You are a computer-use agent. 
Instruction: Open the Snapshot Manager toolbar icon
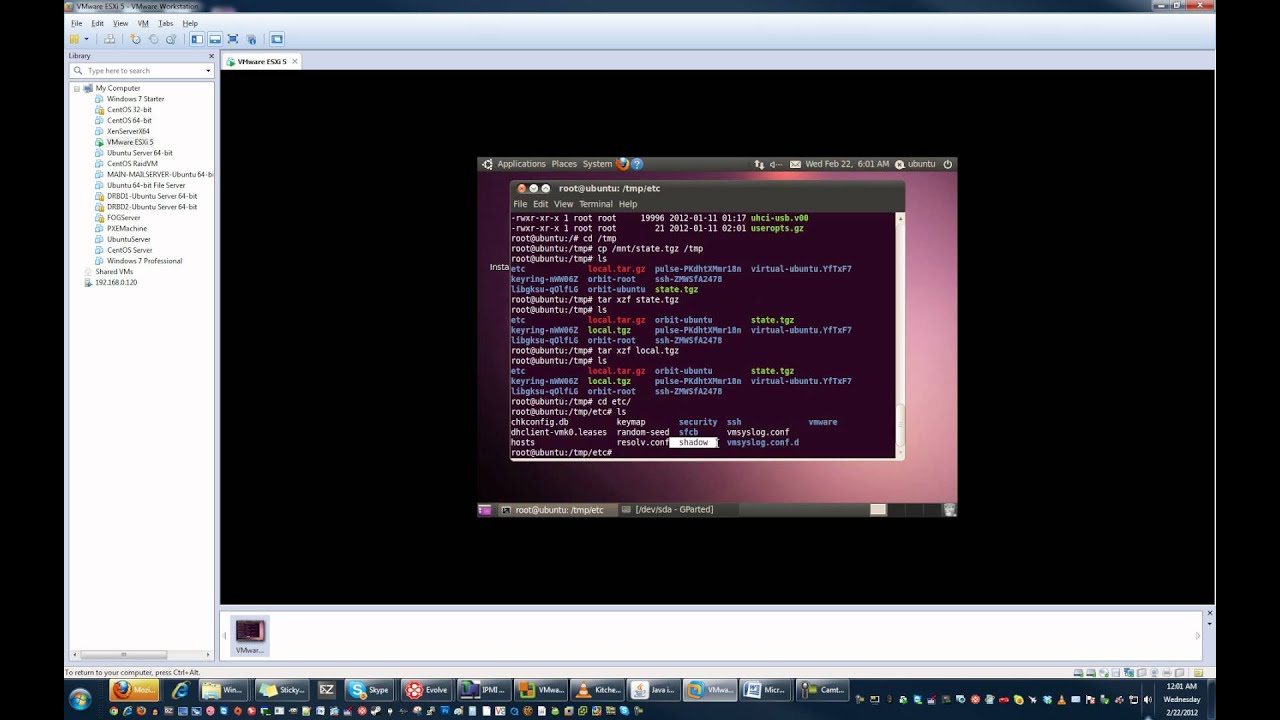pos(171,39)
